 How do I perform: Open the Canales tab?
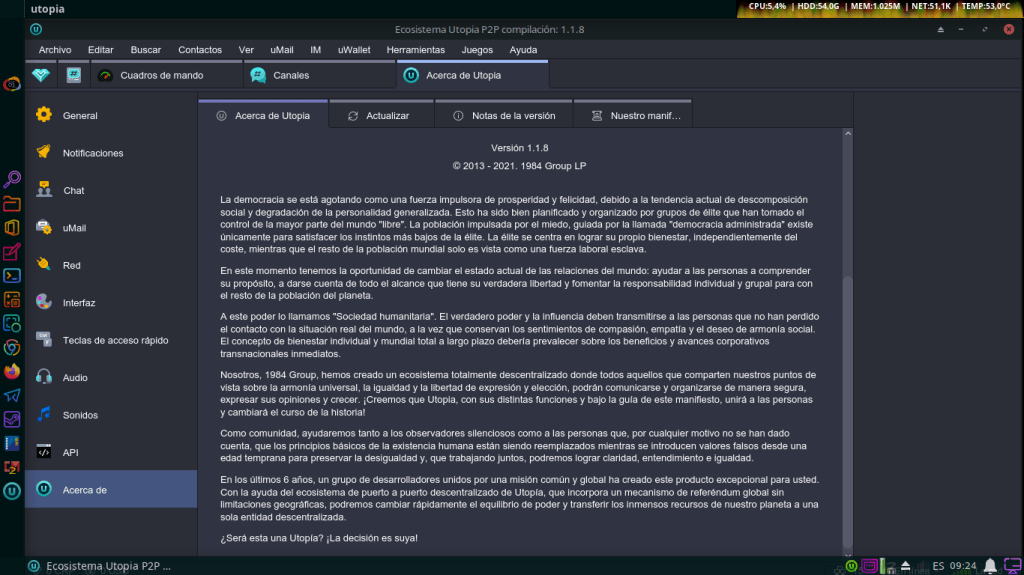point(290,75)
